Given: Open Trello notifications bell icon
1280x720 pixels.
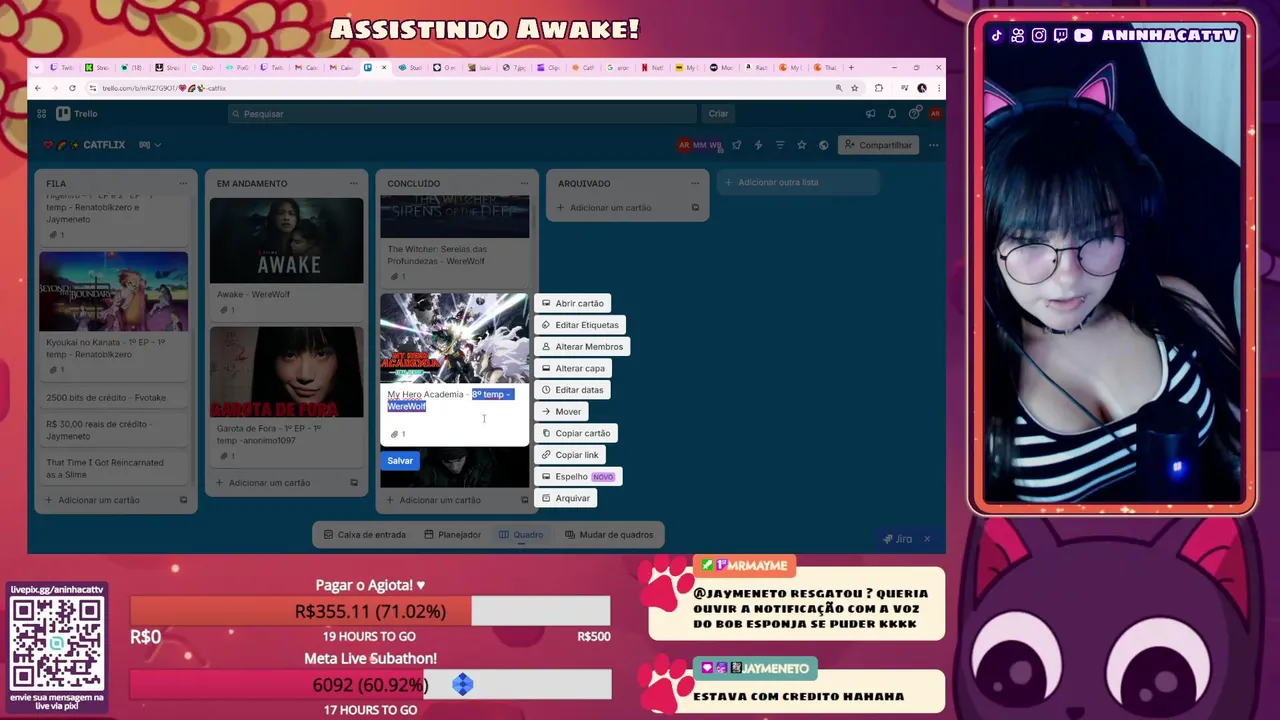Looking at the screenshot, I should (892, 114).
